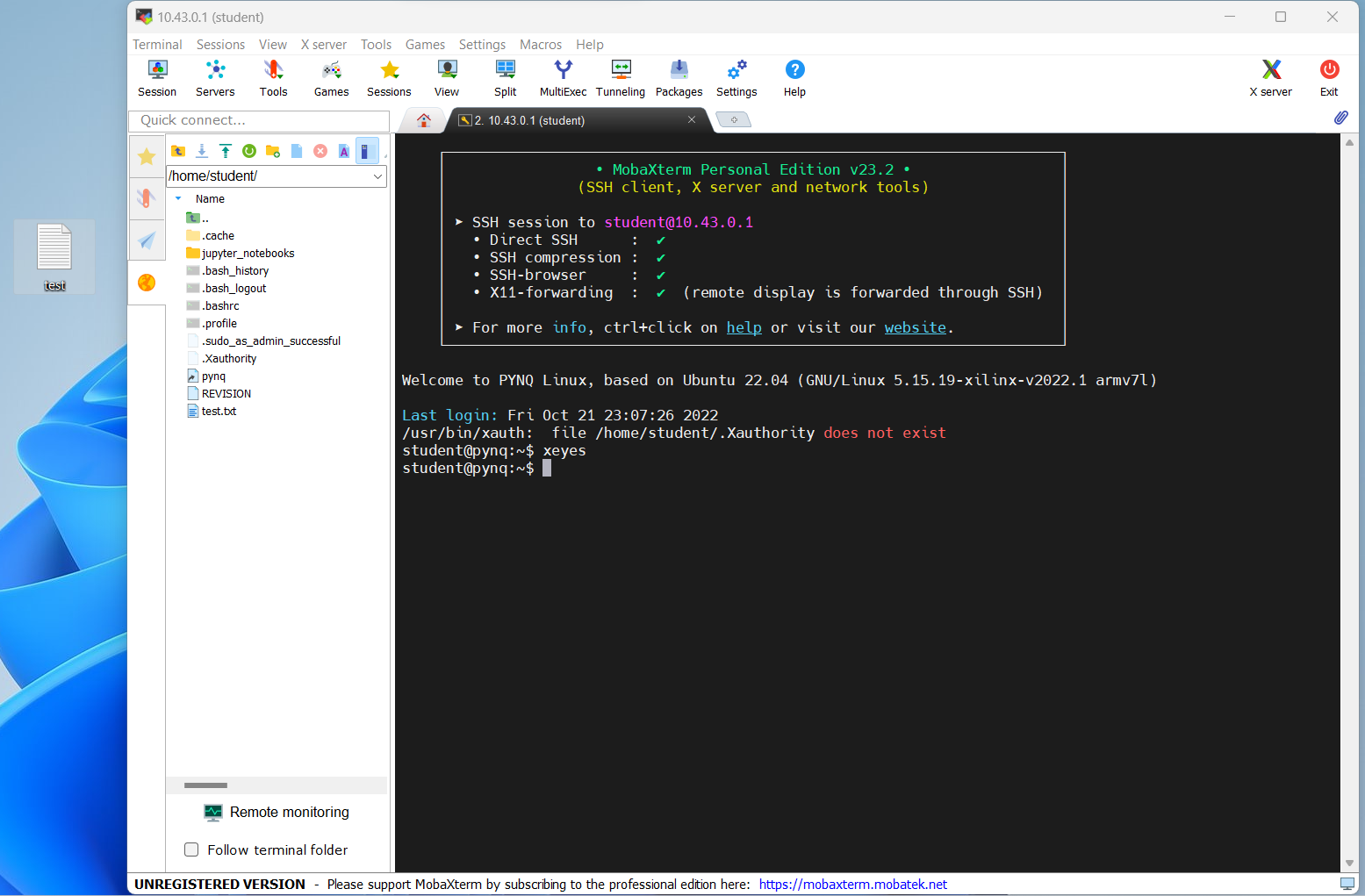
Task: Click the Quick connect input field
Action: [x=259, y=120]
